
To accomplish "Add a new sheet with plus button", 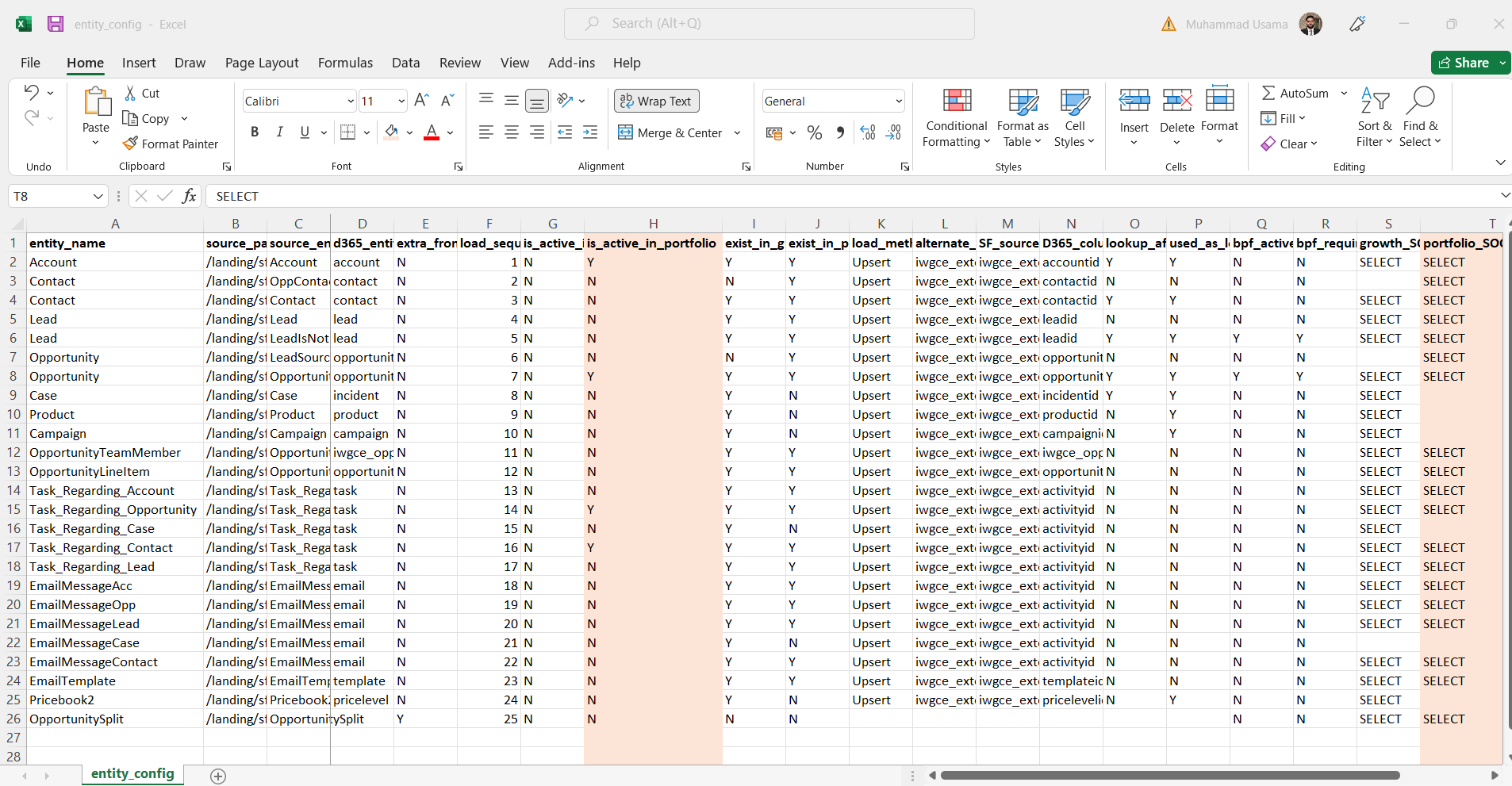I will [x=218, y=776].
